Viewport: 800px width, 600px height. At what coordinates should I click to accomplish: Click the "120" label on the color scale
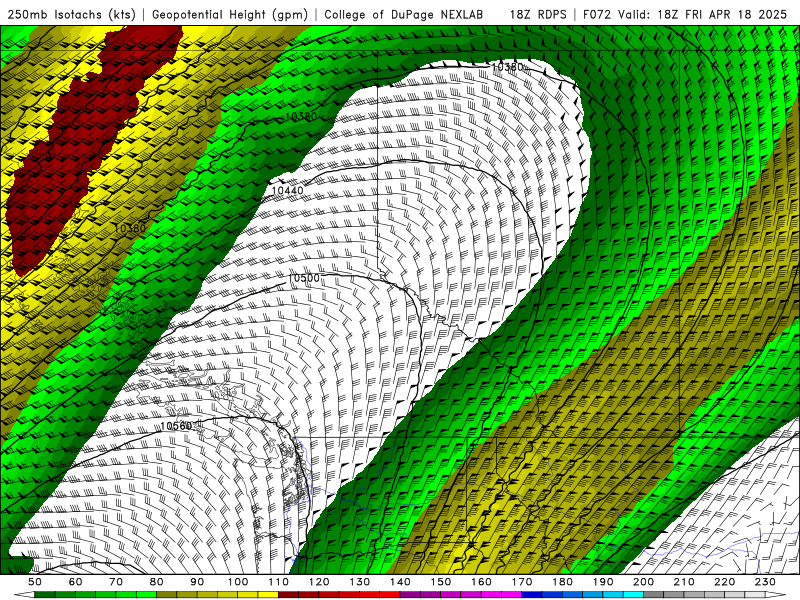(319, 582)
